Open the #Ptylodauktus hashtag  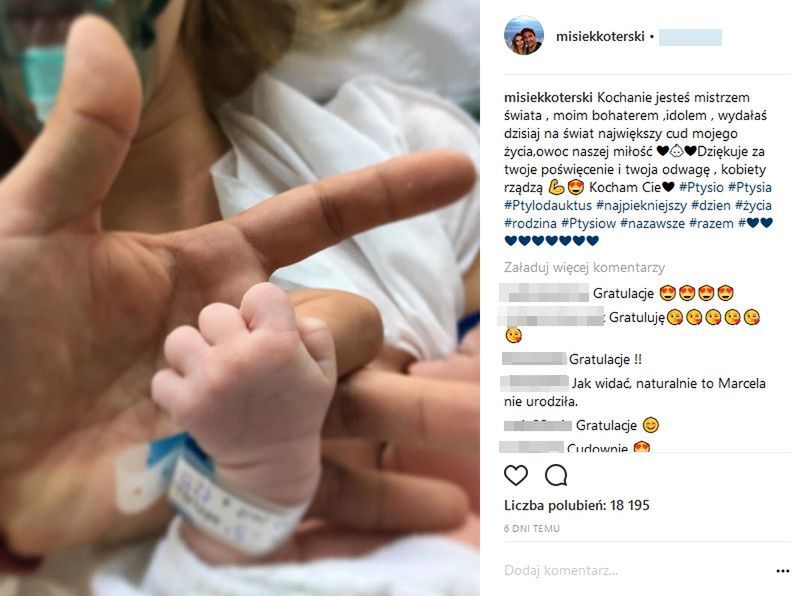[548, 205]
